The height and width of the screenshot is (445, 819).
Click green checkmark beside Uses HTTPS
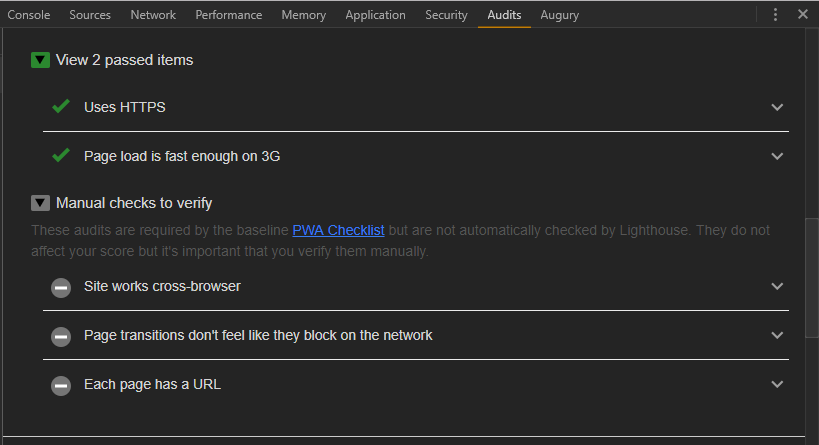coord(61,107)
